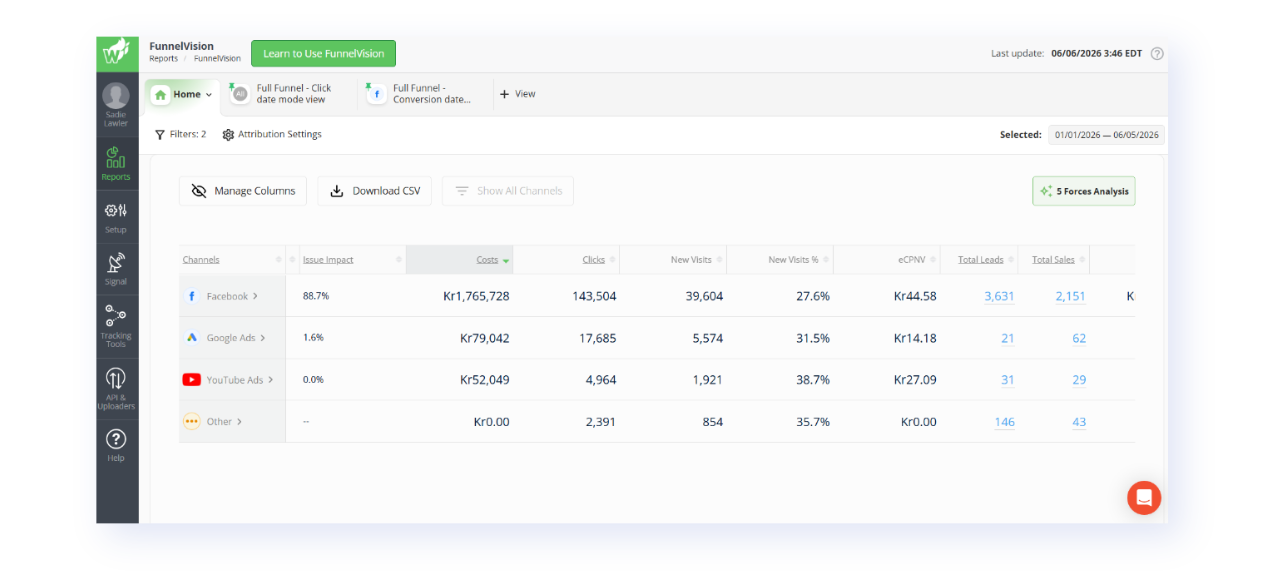Open Google Ads total sales 62 link
The height and width of the screenshot is (585, 1288).
click(x=1079, y=338)
